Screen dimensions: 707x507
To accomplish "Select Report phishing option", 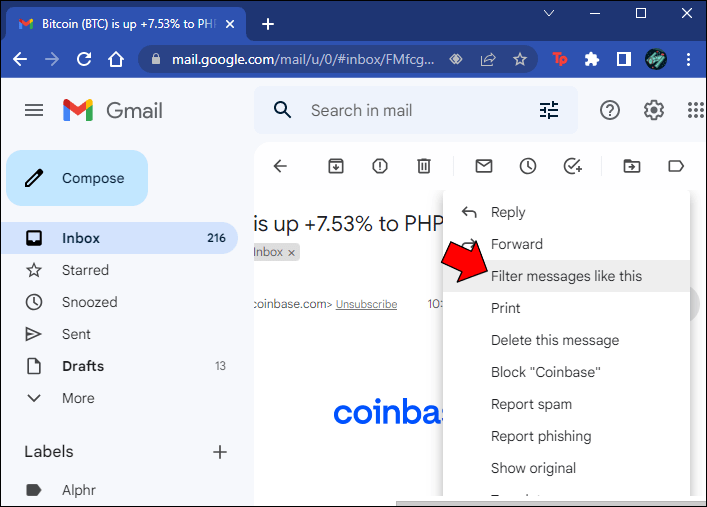I will [x=566, y=436].
